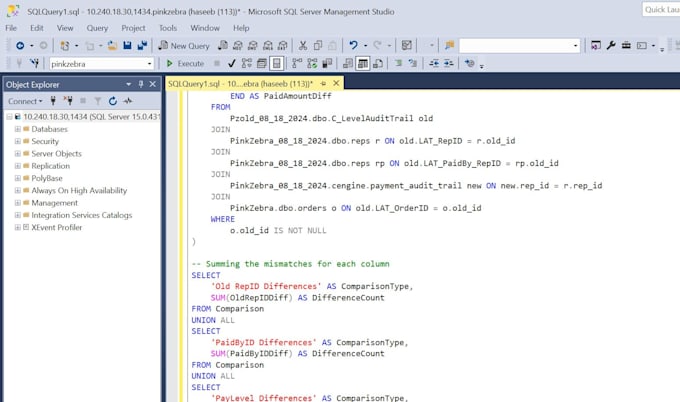Screen dimensions: 680x402
Task: Click the New Query button
Action: 184,46
